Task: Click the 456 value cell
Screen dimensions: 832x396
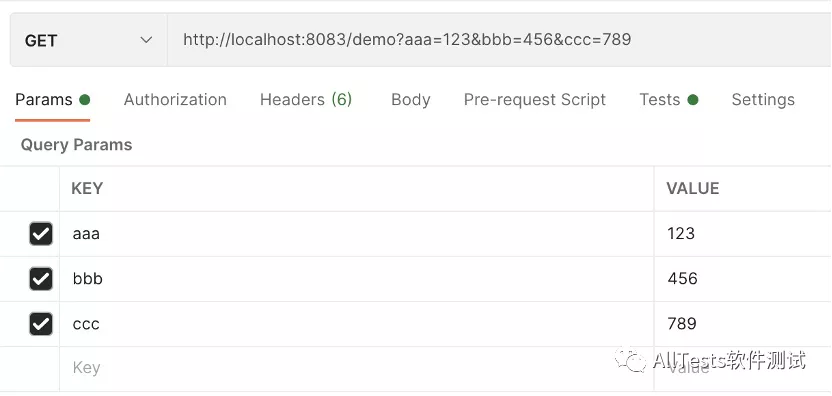Action: 743,279
